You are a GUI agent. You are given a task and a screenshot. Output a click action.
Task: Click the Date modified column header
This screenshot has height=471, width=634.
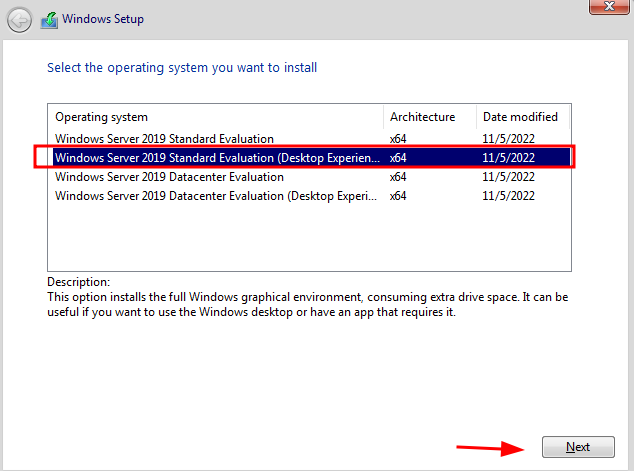[523, 117]
